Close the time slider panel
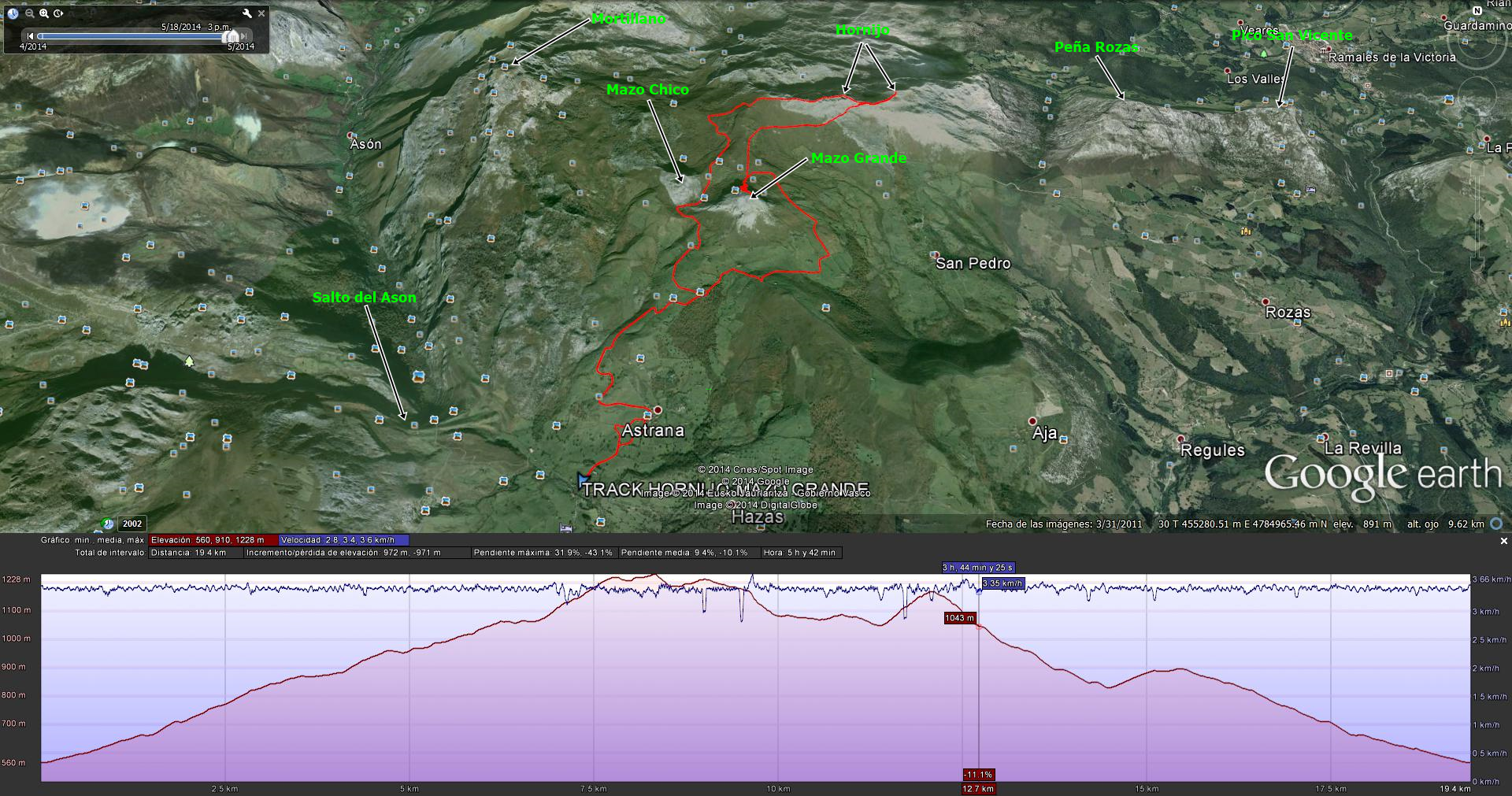Screen dimensions: 1512x796 [x=261, y=13]
